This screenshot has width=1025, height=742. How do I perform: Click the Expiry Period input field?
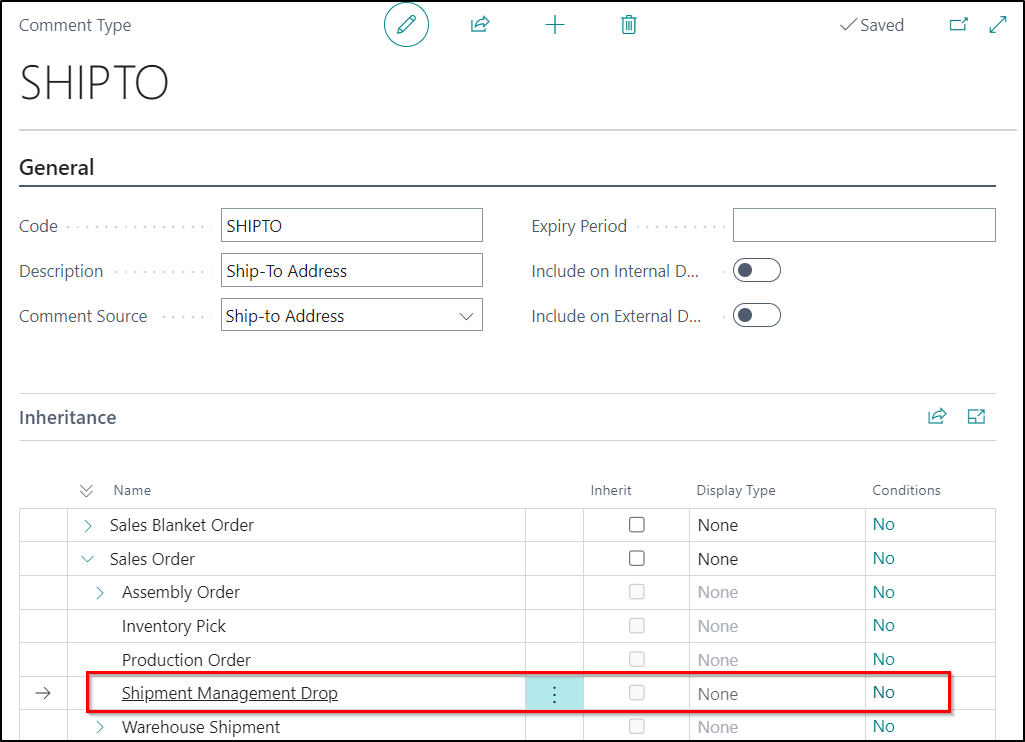coord(864,225)
